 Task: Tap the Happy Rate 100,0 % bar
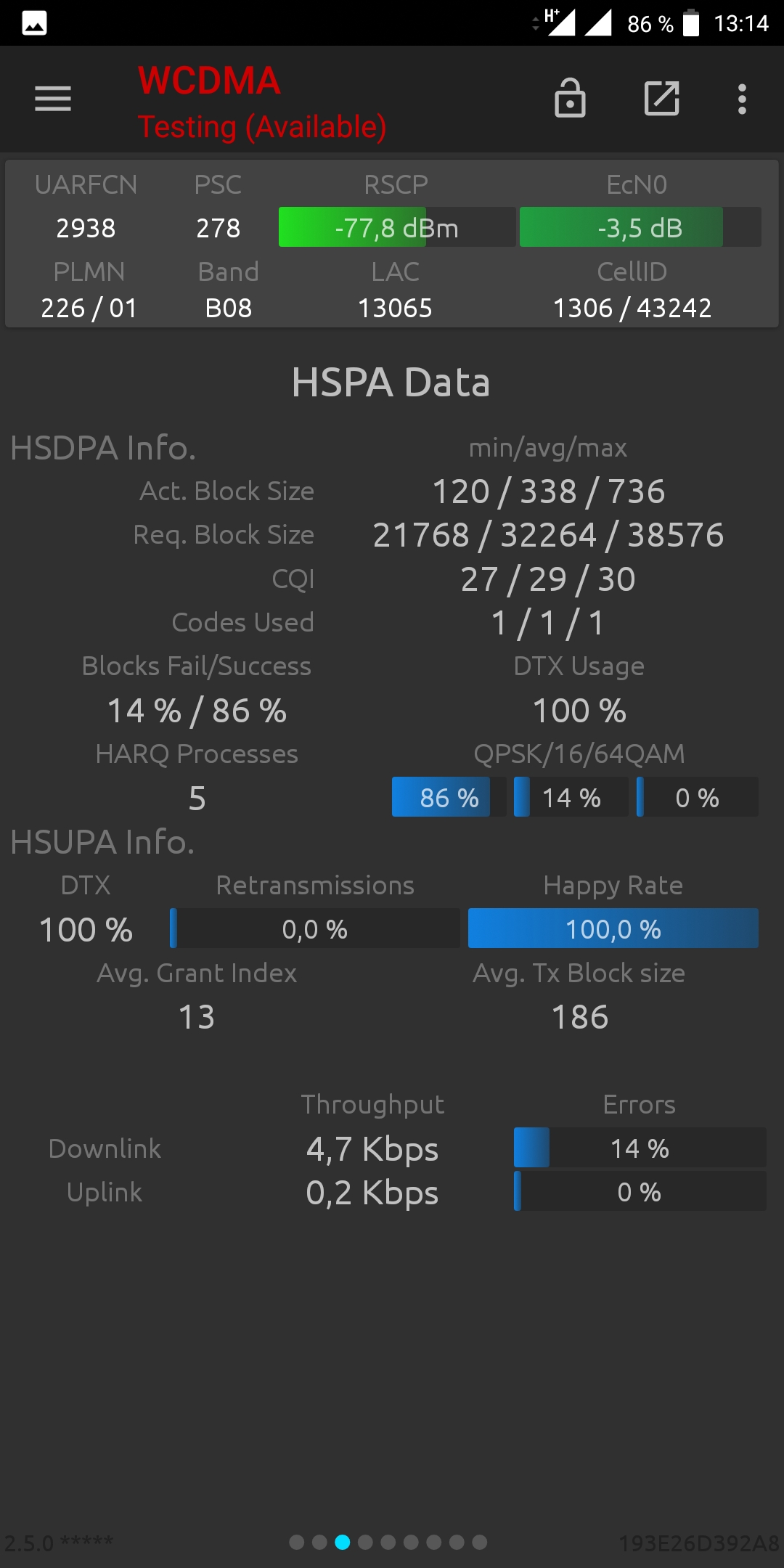[613, 928]
